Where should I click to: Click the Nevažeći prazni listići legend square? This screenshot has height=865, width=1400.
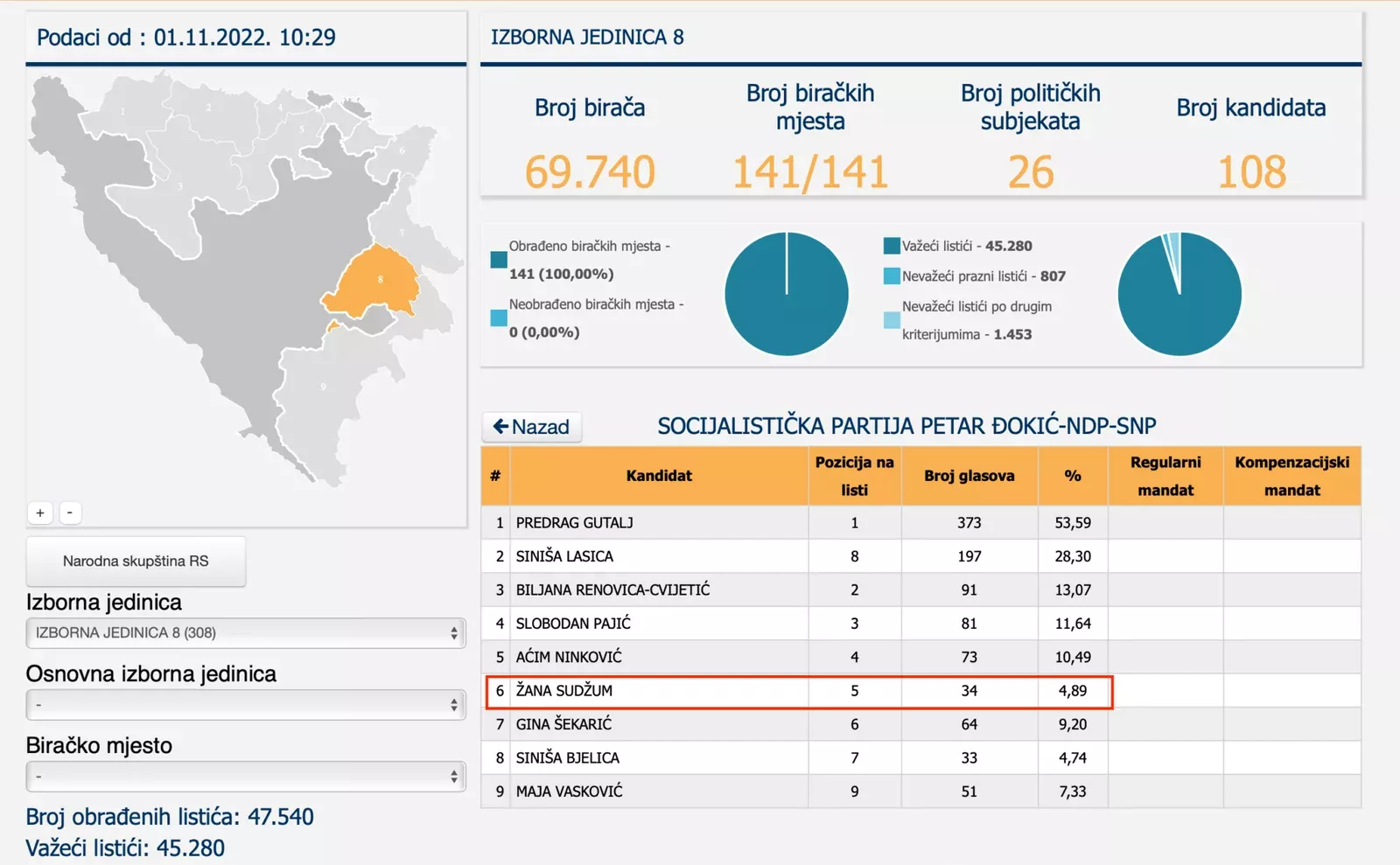892,276
